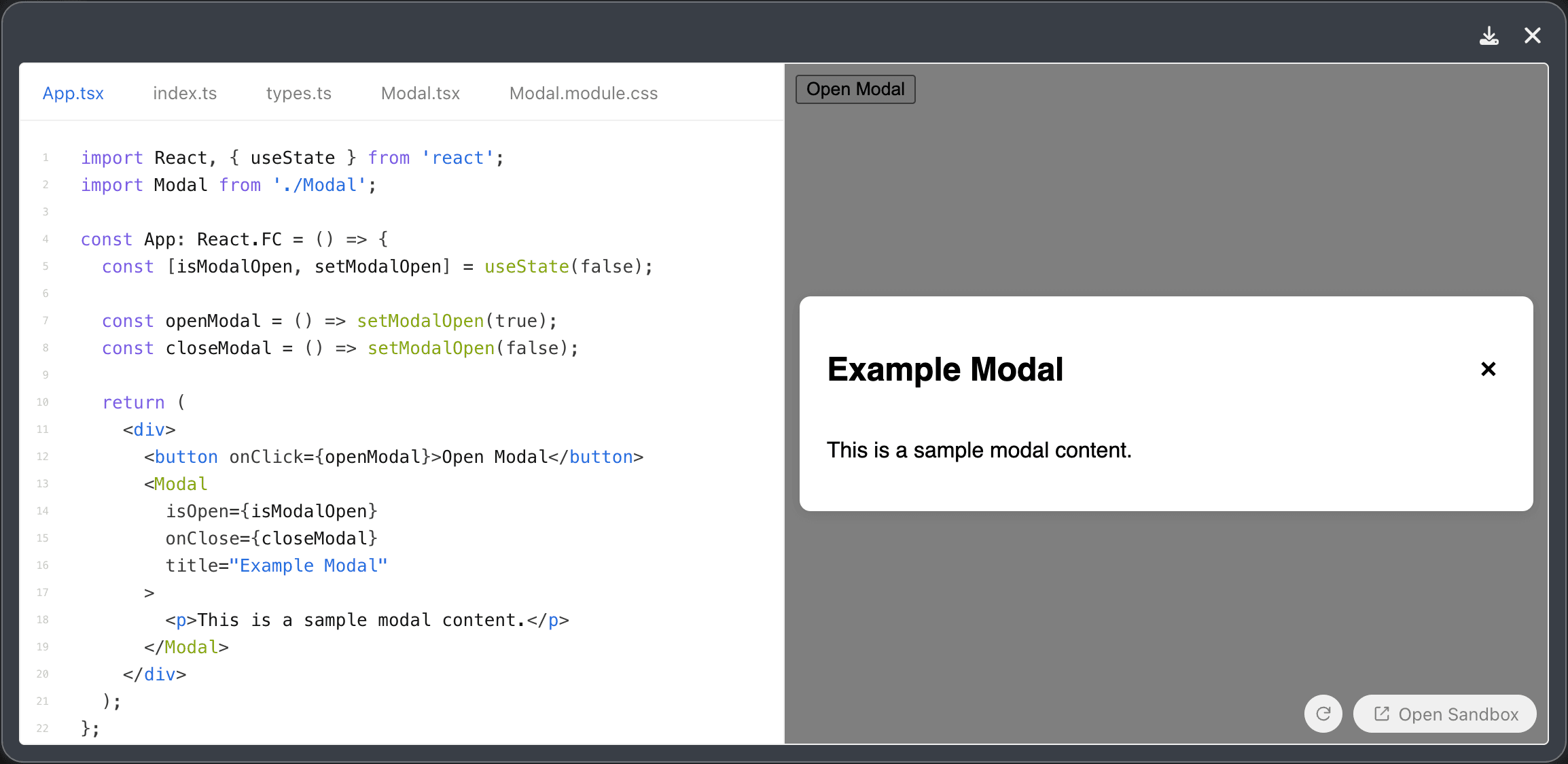The width and height of the screenshot is (1568, 764).
Task: Open the Modal.module.css file tab
Action: pos(582,93)
